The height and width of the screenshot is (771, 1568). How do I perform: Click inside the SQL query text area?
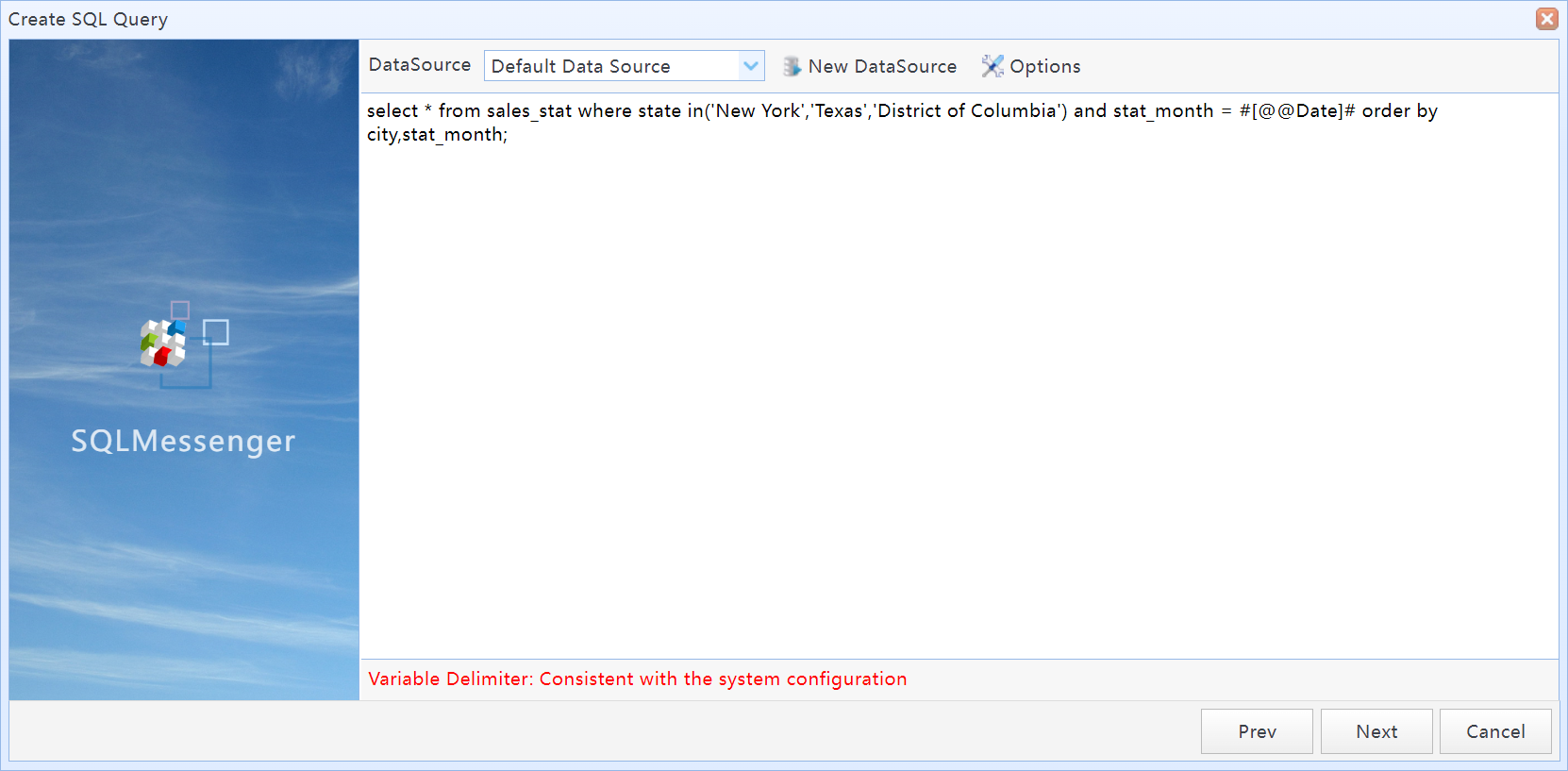[959, 376]
